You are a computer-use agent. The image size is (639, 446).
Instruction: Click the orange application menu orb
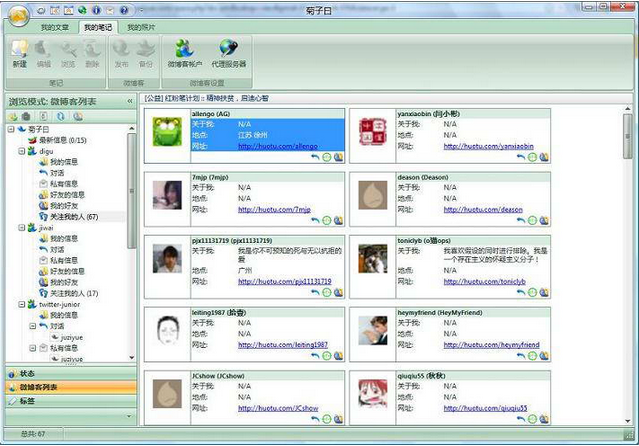point(14,11)
